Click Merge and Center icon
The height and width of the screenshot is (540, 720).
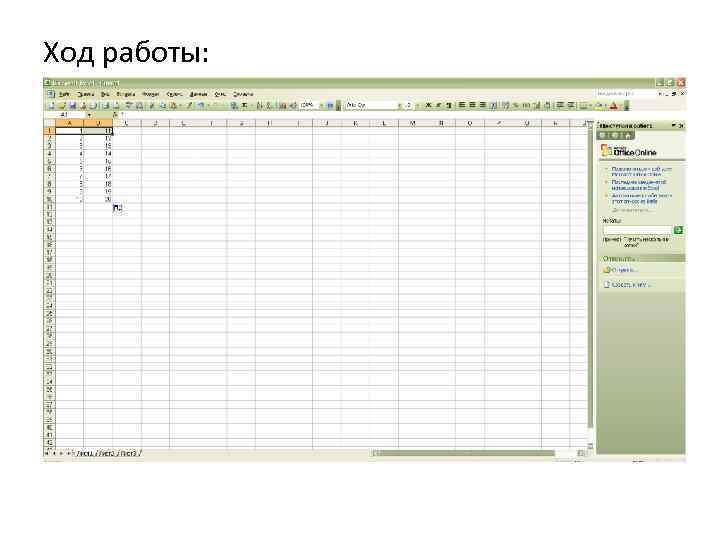point(494,105)
